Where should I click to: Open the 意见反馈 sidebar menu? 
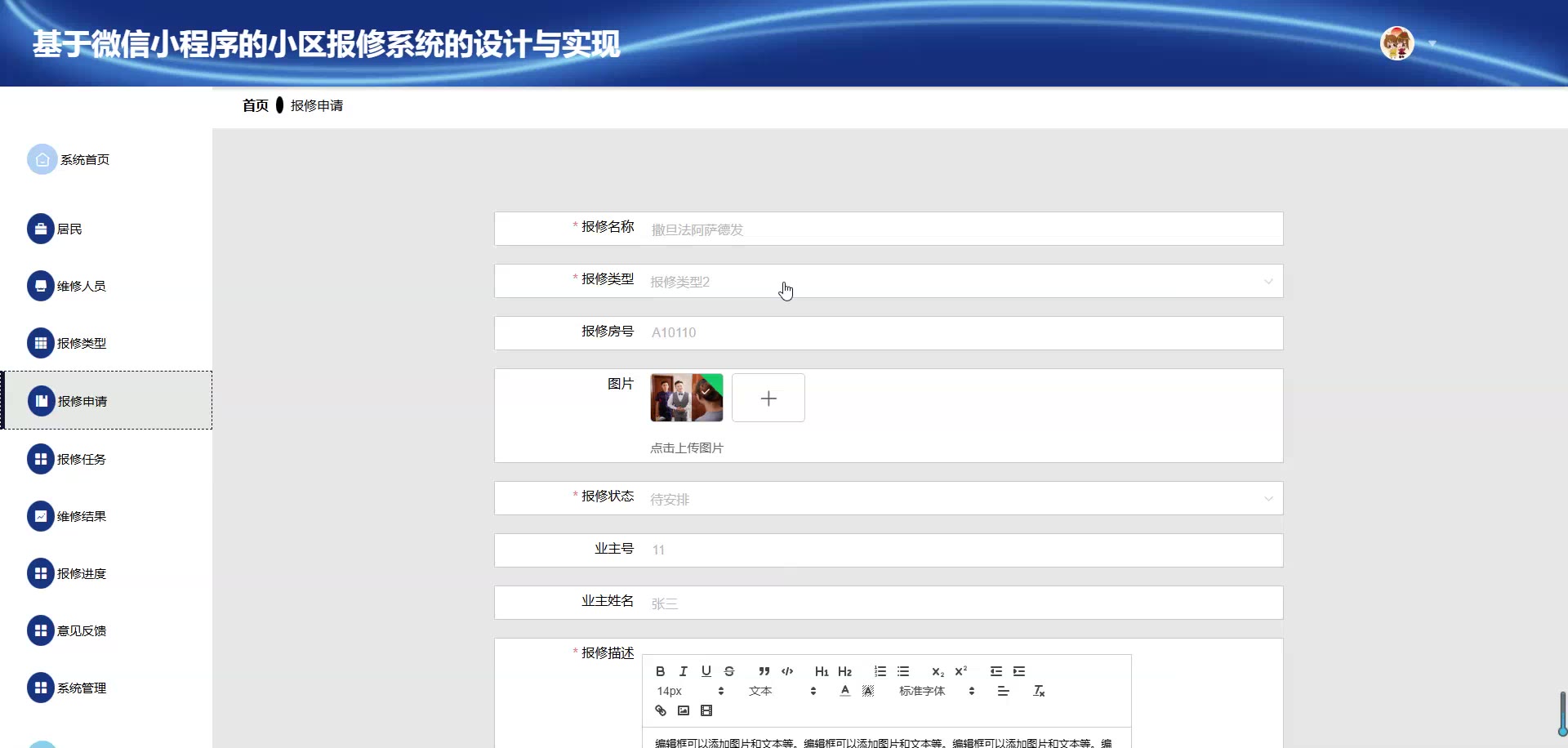(x=67, y=630)
